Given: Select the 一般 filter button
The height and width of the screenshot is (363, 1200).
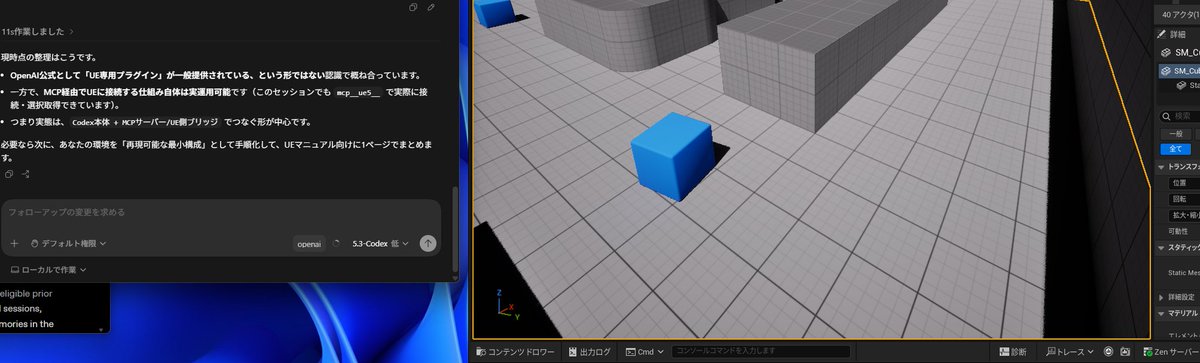Looking at the screenshot, I should point(1176,133).
